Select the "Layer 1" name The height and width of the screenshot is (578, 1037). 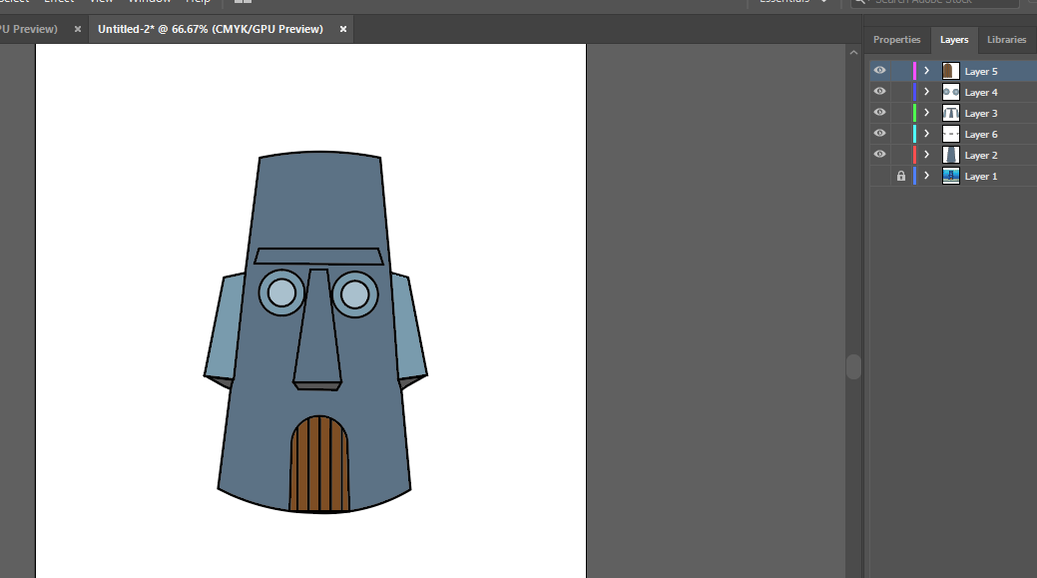coord(981,177)
